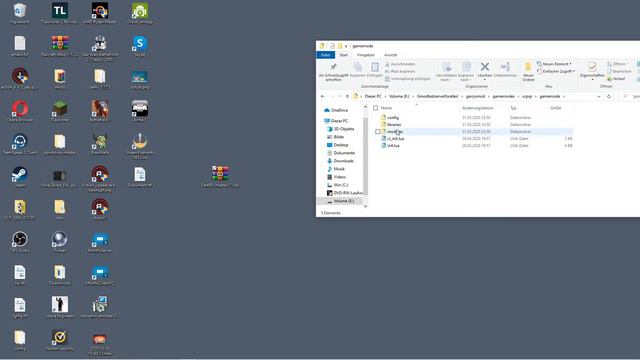Screen dimensions: 640x360
Task: Click the Verlauf button in the ribbon
Action: click(x=616, y=79)
